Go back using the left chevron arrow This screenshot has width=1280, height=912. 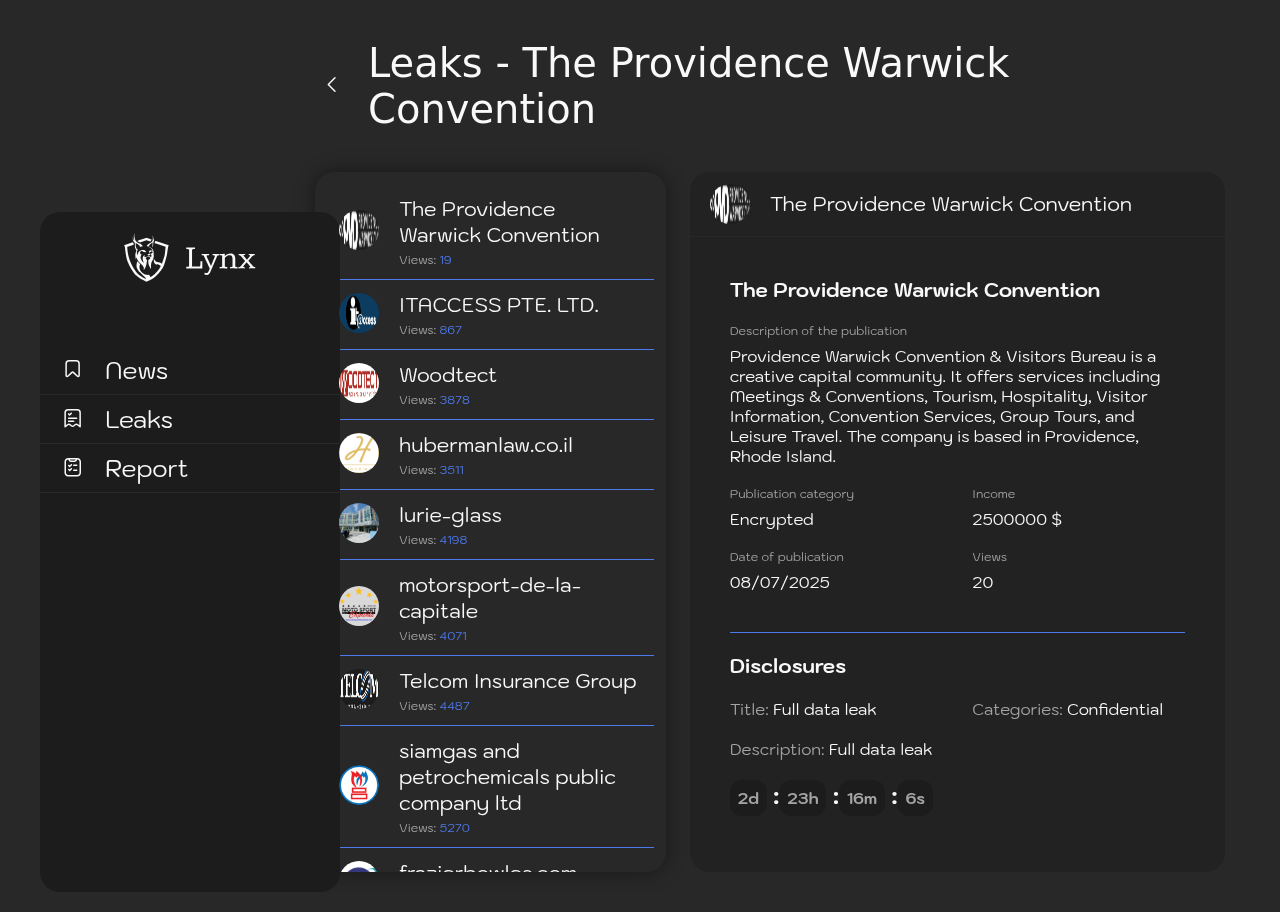click(332, 85)
